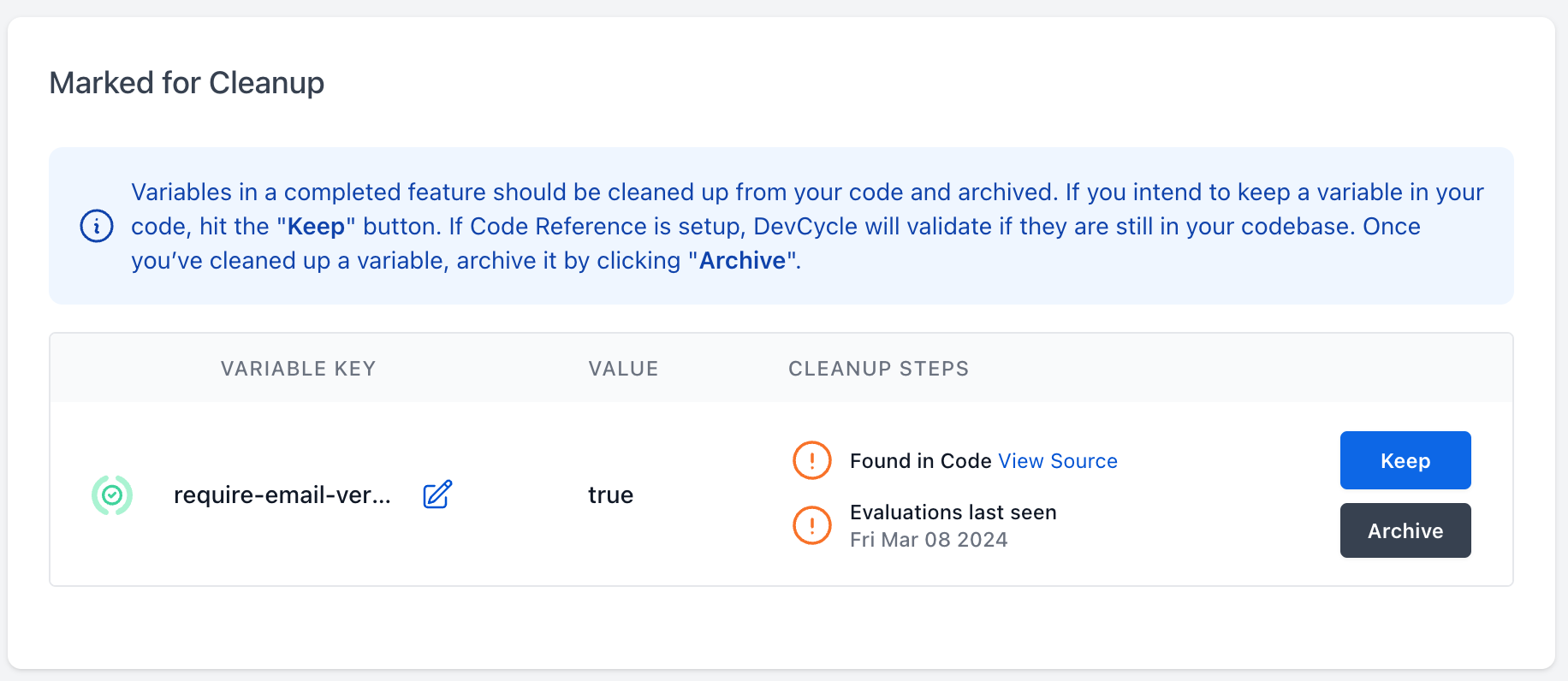Click warning icon beside Evaluations last seen
The width and height of the screenshot is (1568, 681).
point(811,525)
